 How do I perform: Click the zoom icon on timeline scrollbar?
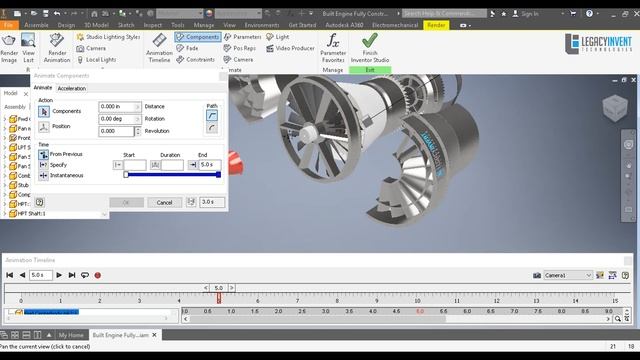pyautogui.click(x=618, y=319)
